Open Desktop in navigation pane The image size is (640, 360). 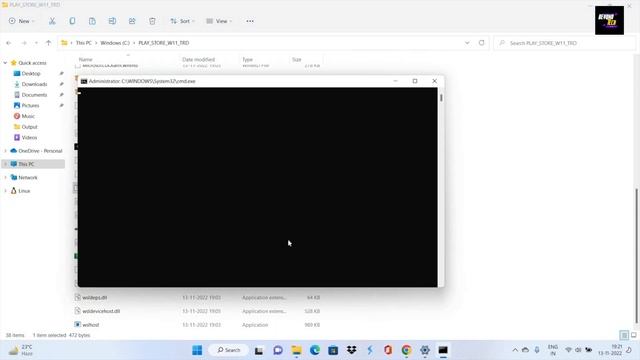(x=31, y=73)
